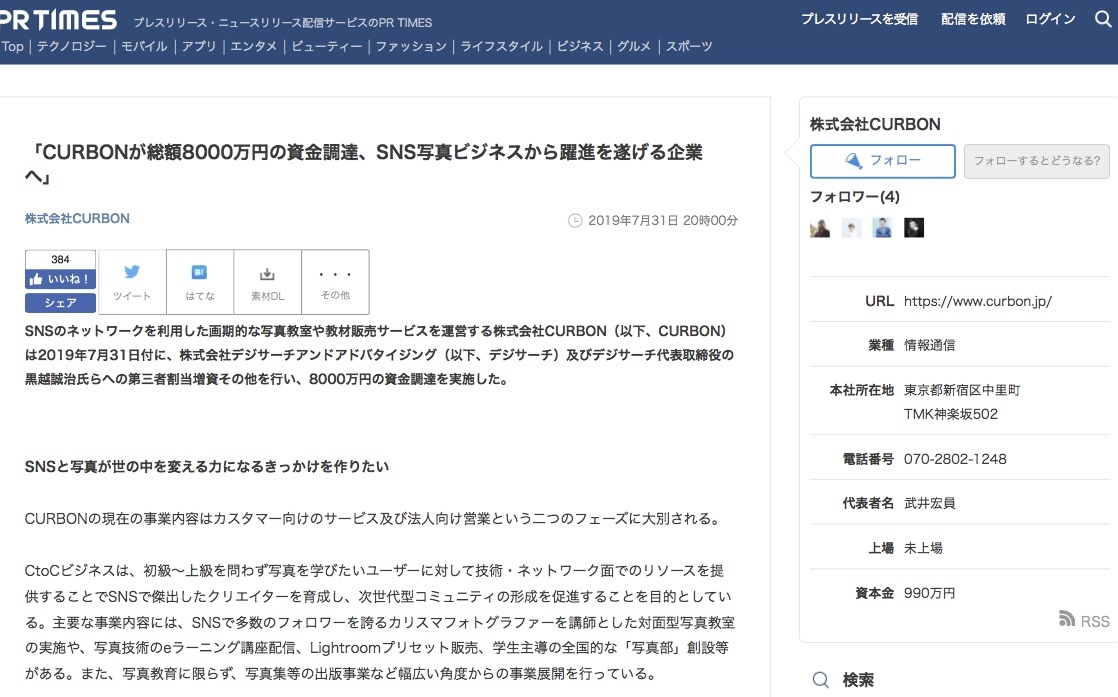Click the phone number 070-2802-1248
The image size is (1118, 697).
click(955, 459)
